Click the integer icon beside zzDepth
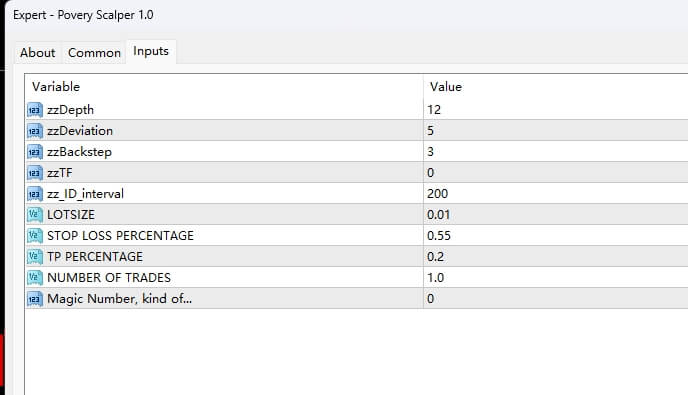This screenshot has height=395, width=688. pos(35,110)
